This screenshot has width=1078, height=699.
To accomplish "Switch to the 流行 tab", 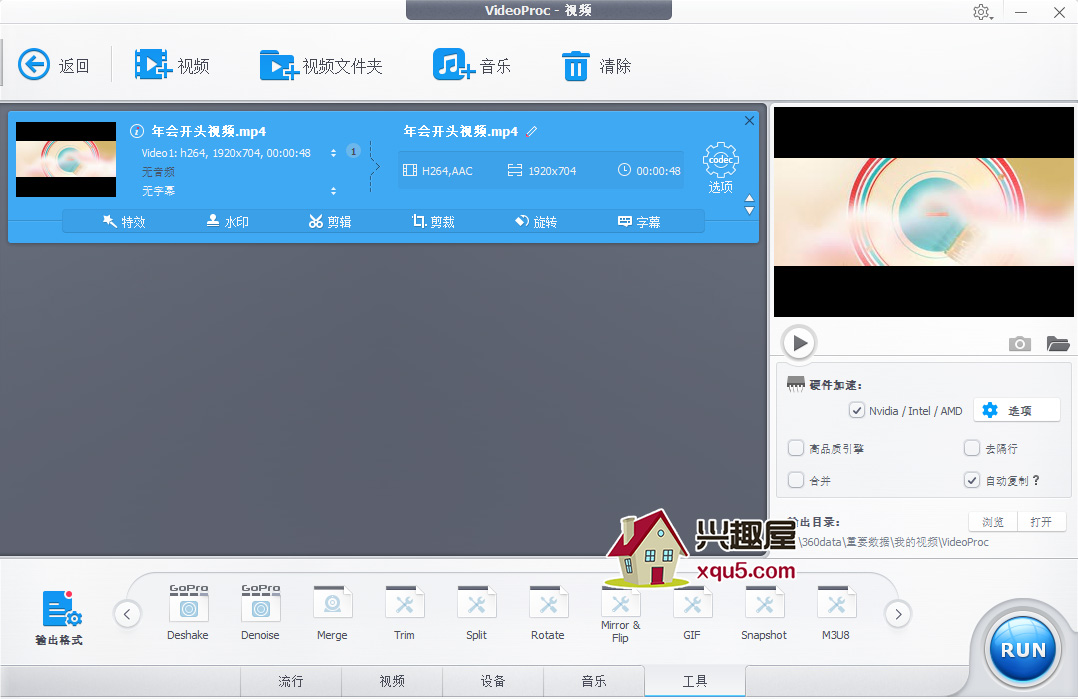I will pos(291,681).
